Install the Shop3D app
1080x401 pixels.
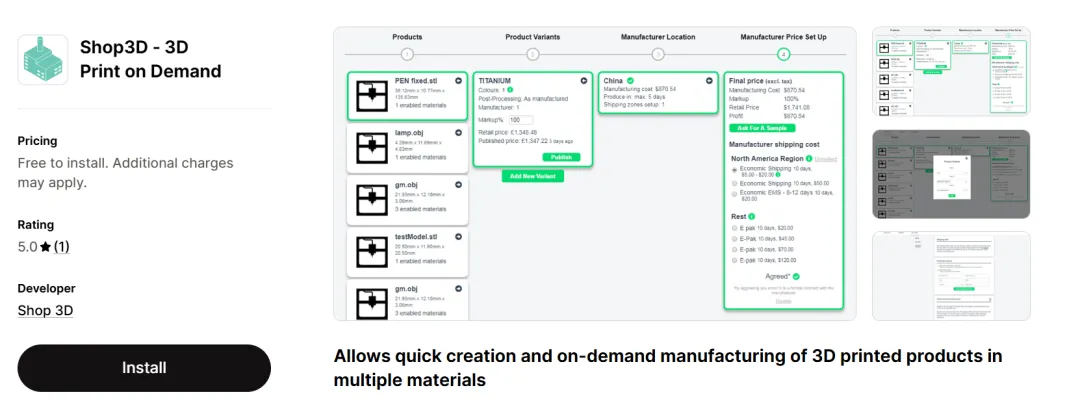pyautogui.click(x=144, y=368)
